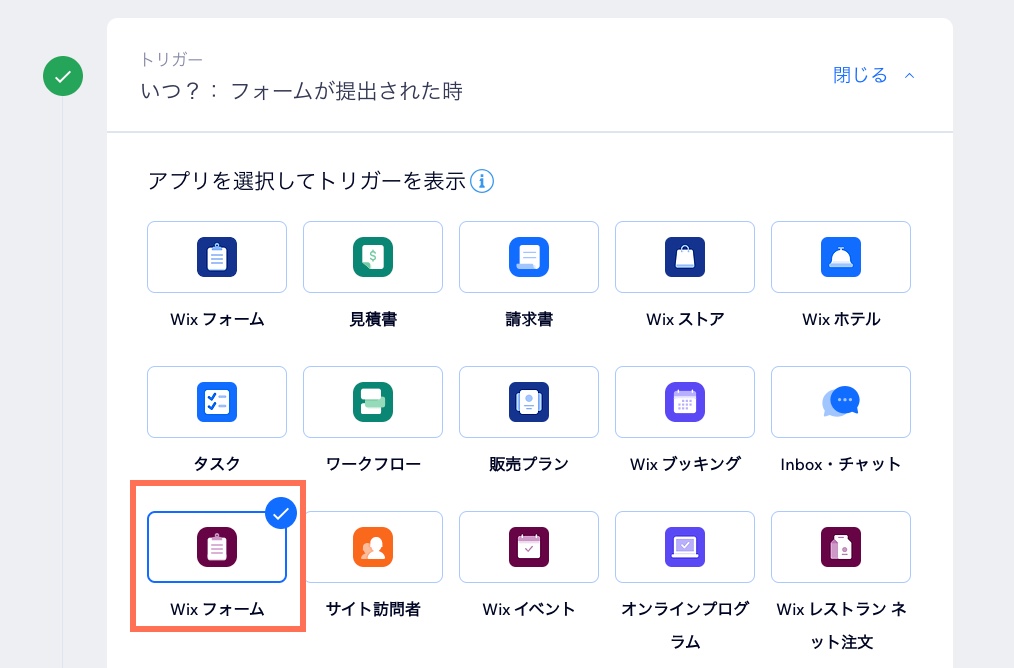Click the Wix ブッキング label text

pos(685,464)
